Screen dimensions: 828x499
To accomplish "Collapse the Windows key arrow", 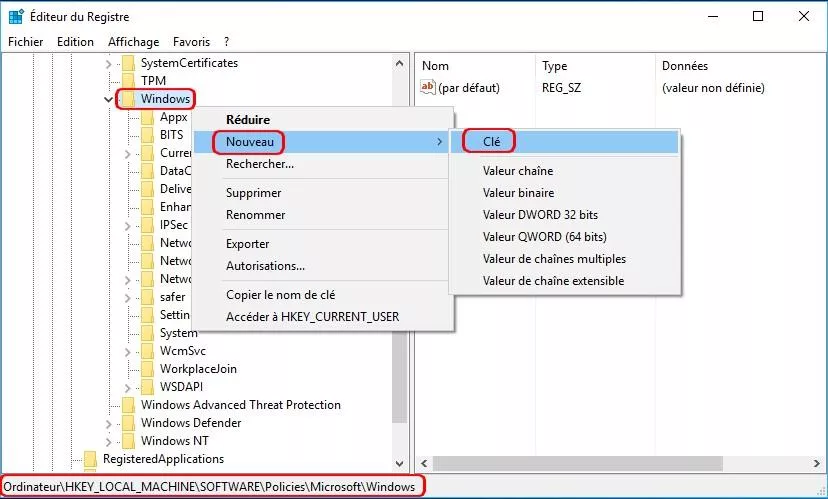I will tap(108, 99).
